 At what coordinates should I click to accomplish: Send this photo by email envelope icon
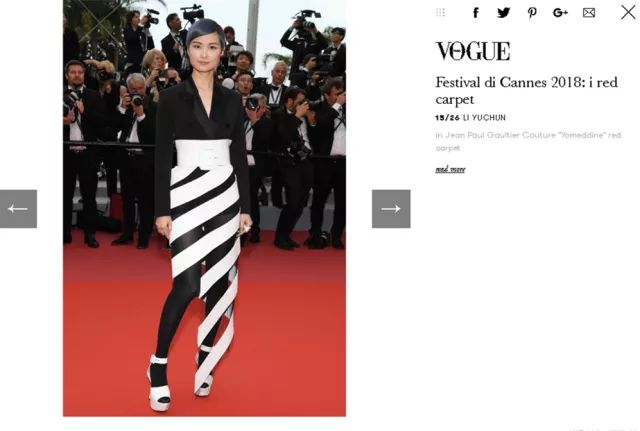(589, 13)
